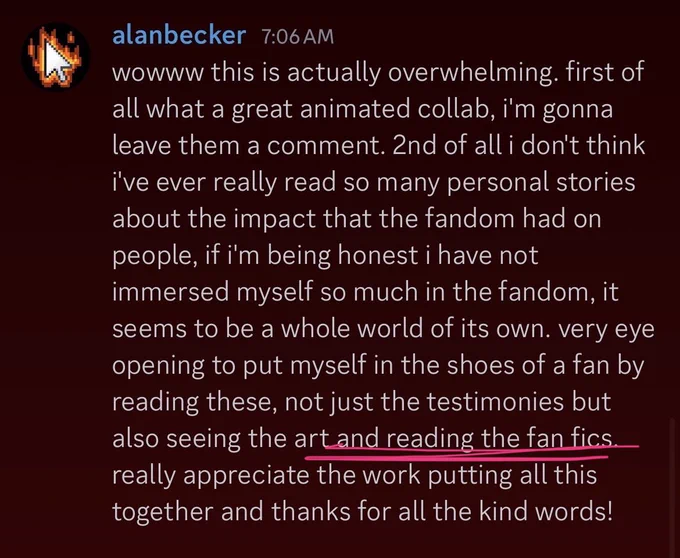Click "really appreciate" in the message
The height and width of the screenshot is (558, 680).
coord(211,476)
